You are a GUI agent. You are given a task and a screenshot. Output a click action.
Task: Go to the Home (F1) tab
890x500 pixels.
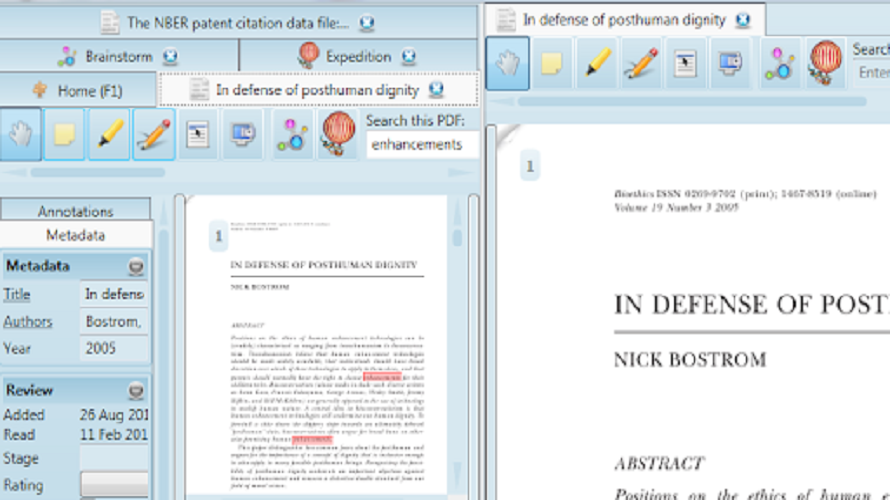point(78,90)
